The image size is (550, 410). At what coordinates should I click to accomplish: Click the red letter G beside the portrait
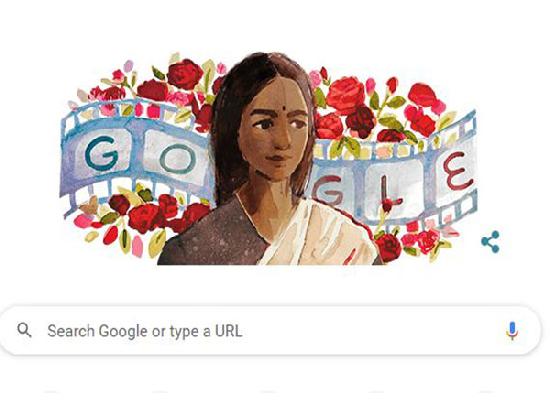[327, 190]
